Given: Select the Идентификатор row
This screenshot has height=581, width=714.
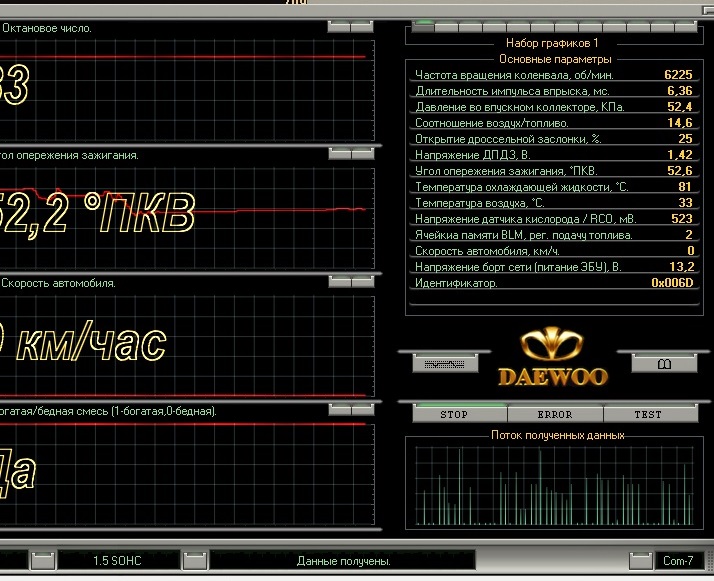Looking at the screenshot, I should pos(554,283).
